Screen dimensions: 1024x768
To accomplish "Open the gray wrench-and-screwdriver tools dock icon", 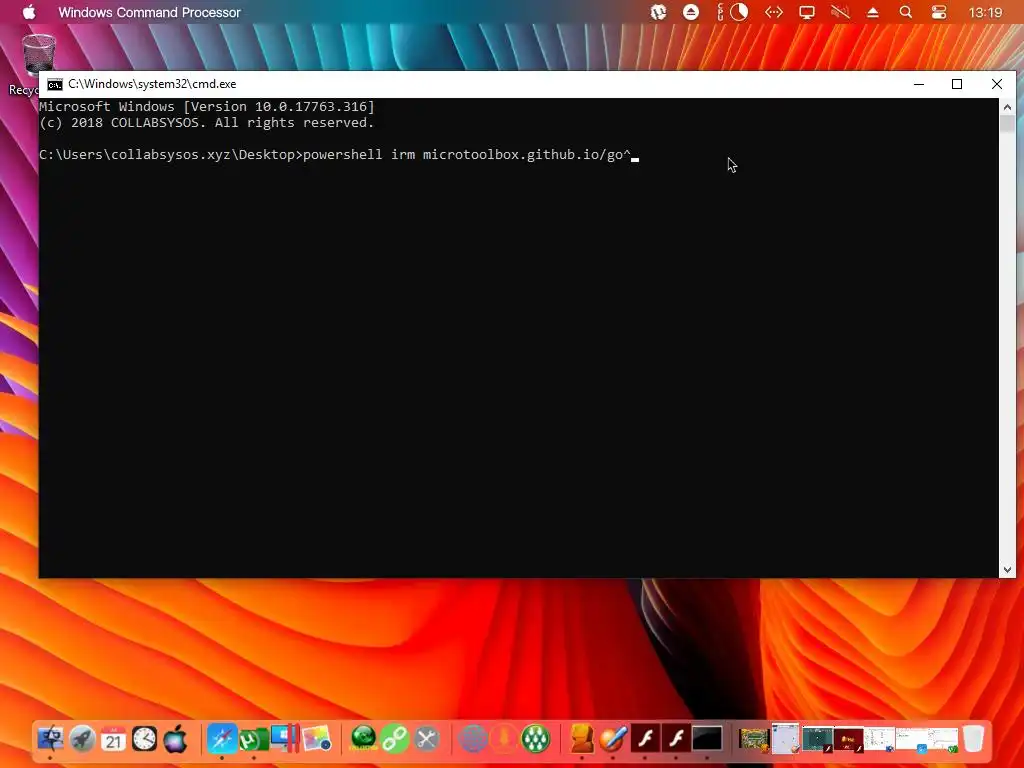I will (426, 739).
